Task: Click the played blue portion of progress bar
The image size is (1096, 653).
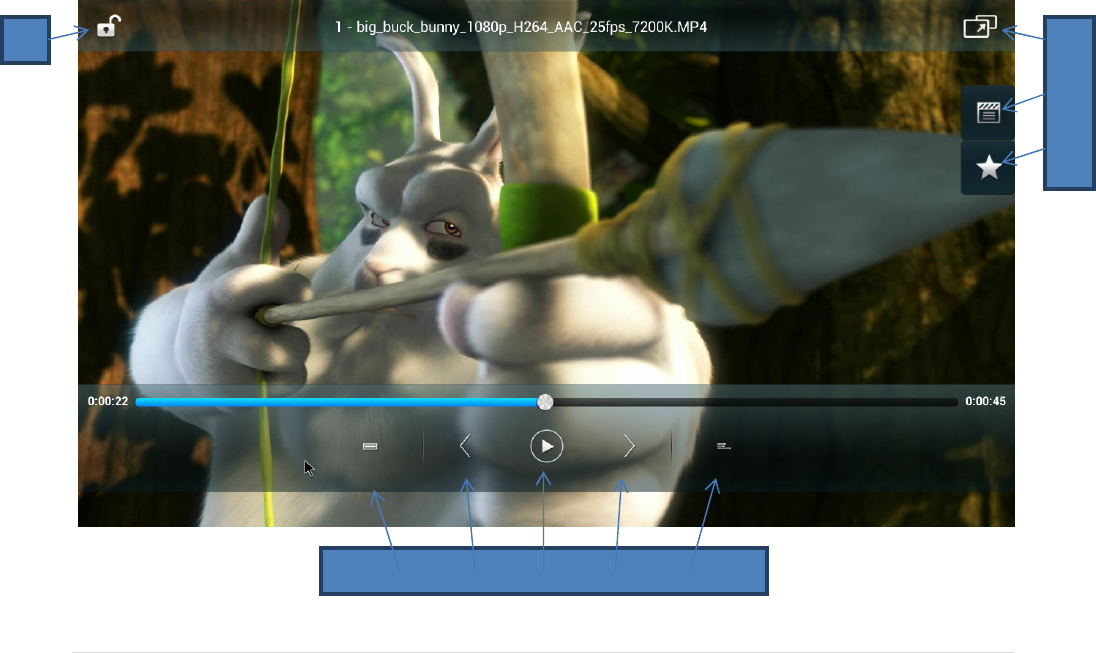Action: [336, 403]
